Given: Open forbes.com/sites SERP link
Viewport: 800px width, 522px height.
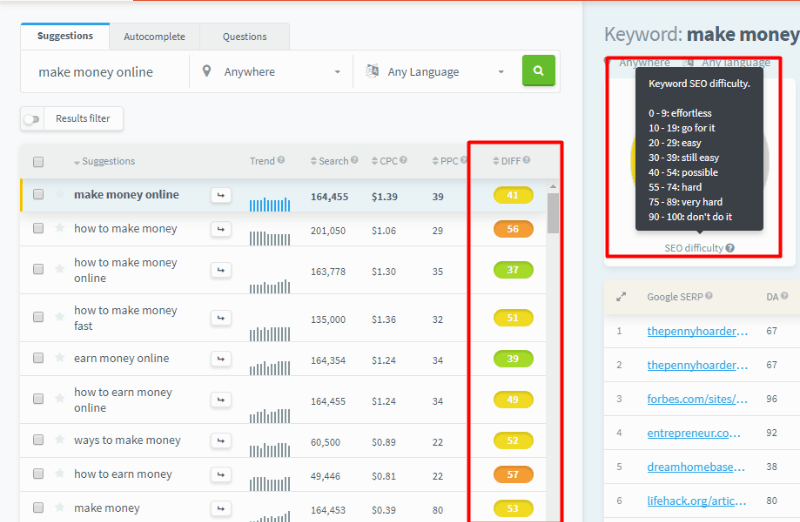Looking at the screenshot, I should point(697,399).
